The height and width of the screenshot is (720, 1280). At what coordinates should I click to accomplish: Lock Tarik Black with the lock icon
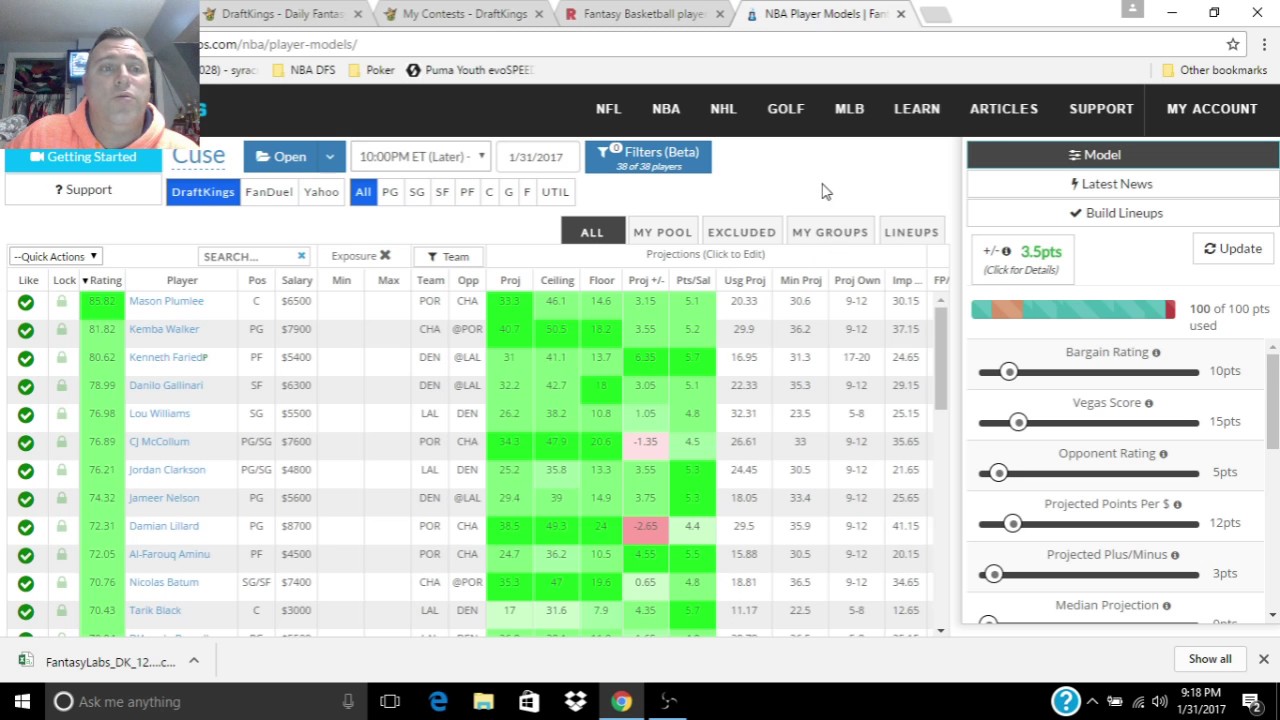(62, 610)
